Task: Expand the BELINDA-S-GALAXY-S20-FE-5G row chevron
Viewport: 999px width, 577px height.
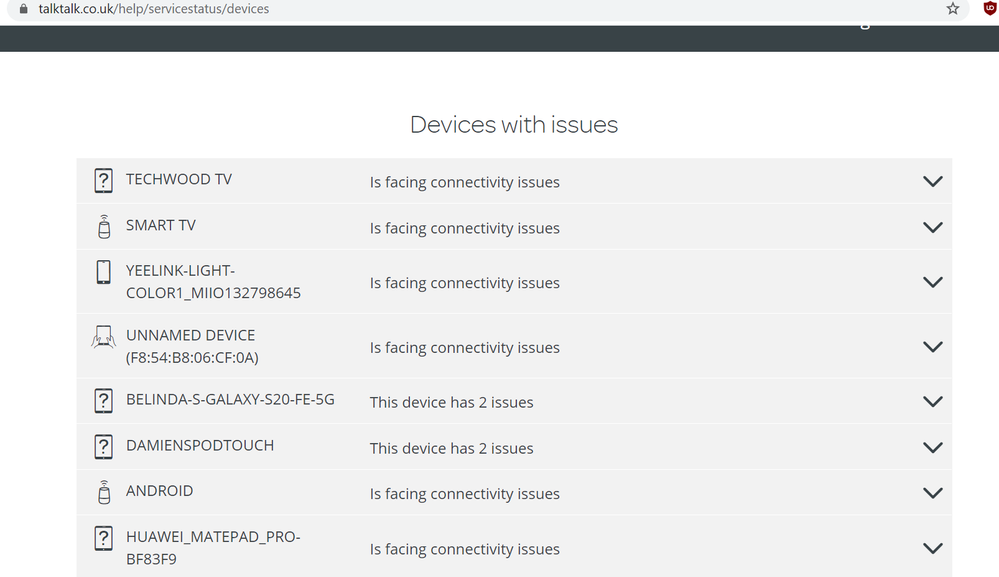Action: pos(933,402)
